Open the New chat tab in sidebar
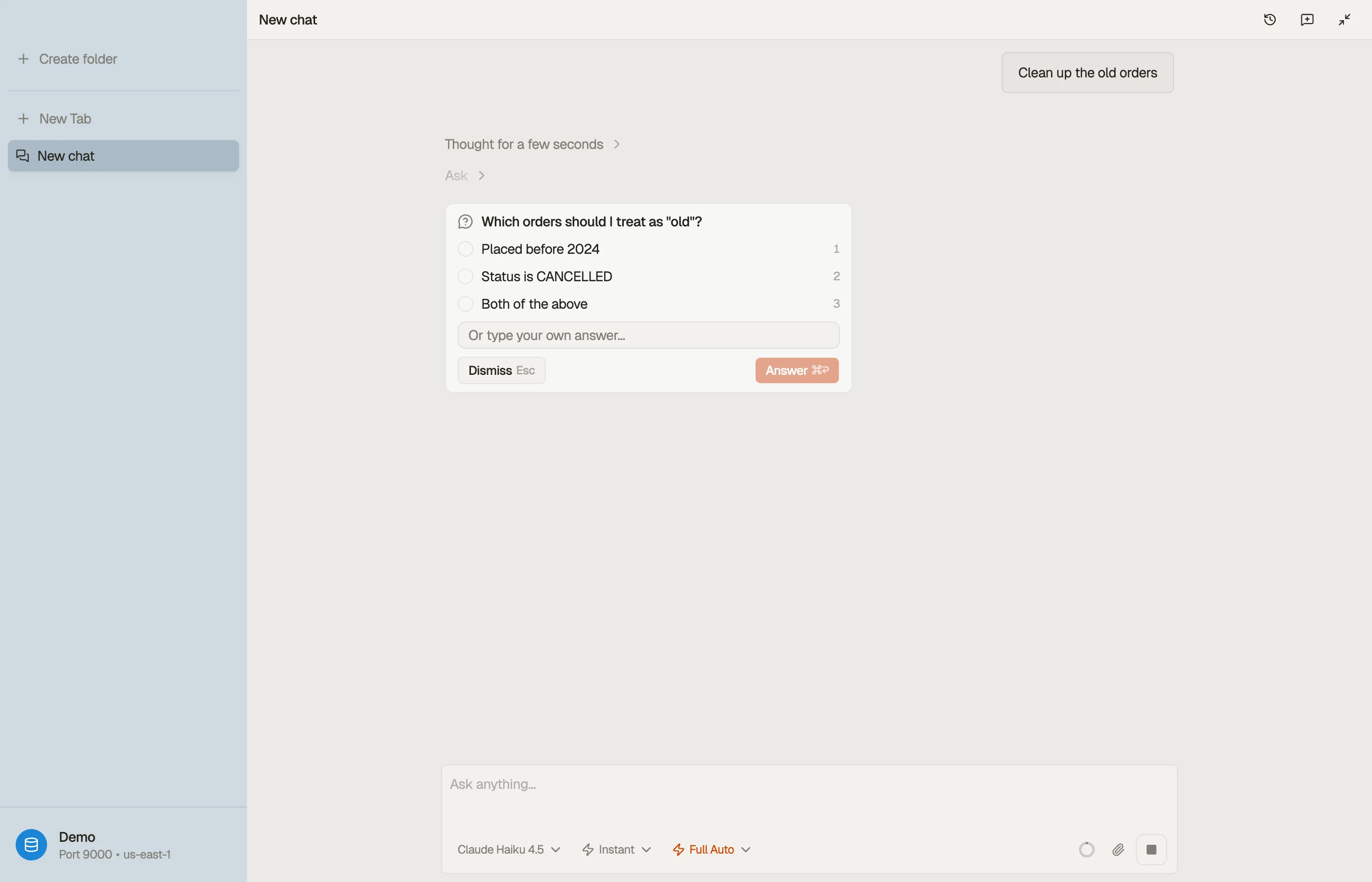1372x882 pixels. click(123, 156)
